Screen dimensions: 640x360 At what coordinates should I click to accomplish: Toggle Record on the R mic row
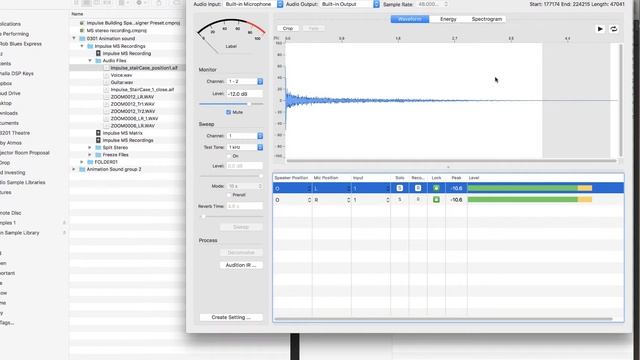point(418,200)
